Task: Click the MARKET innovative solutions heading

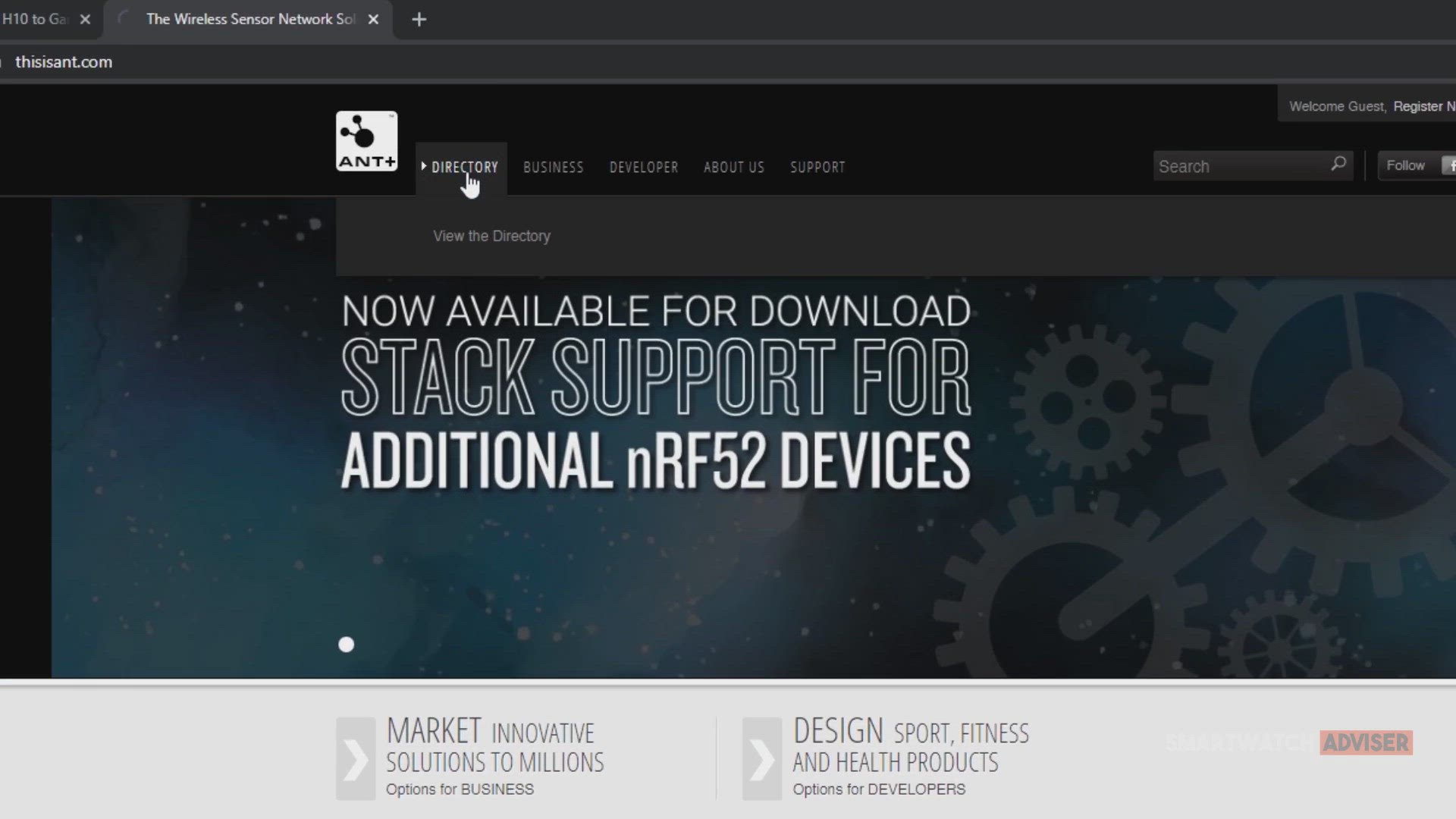Action: tap(495, 745)
